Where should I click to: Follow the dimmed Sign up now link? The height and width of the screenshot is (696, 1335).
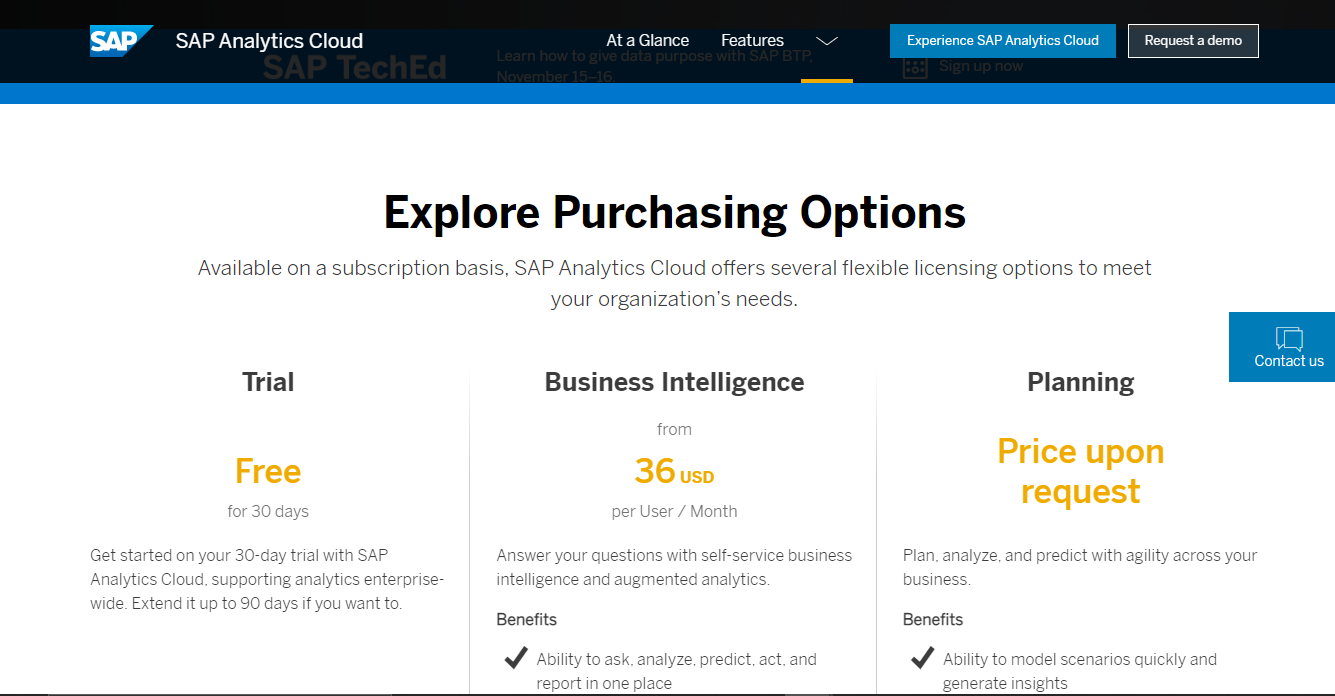tap(980, 67)
